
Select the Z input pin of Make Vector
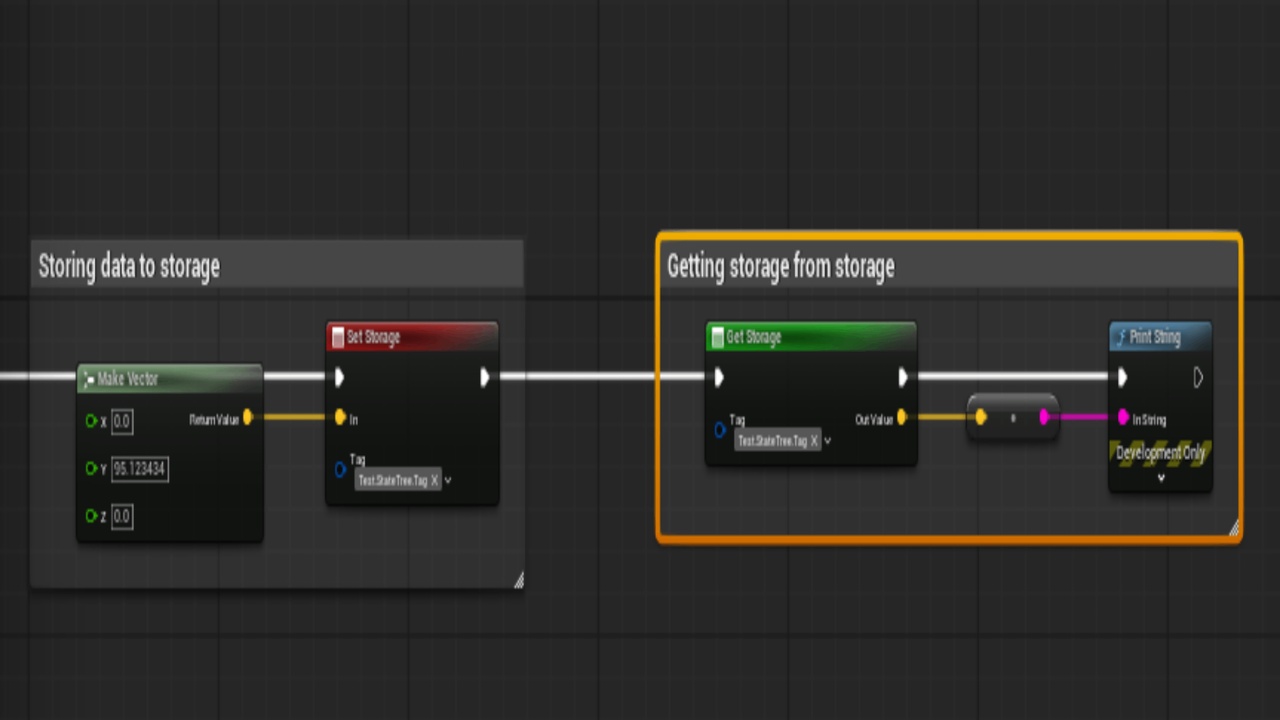pyautogui.click(x=91, y=516)
